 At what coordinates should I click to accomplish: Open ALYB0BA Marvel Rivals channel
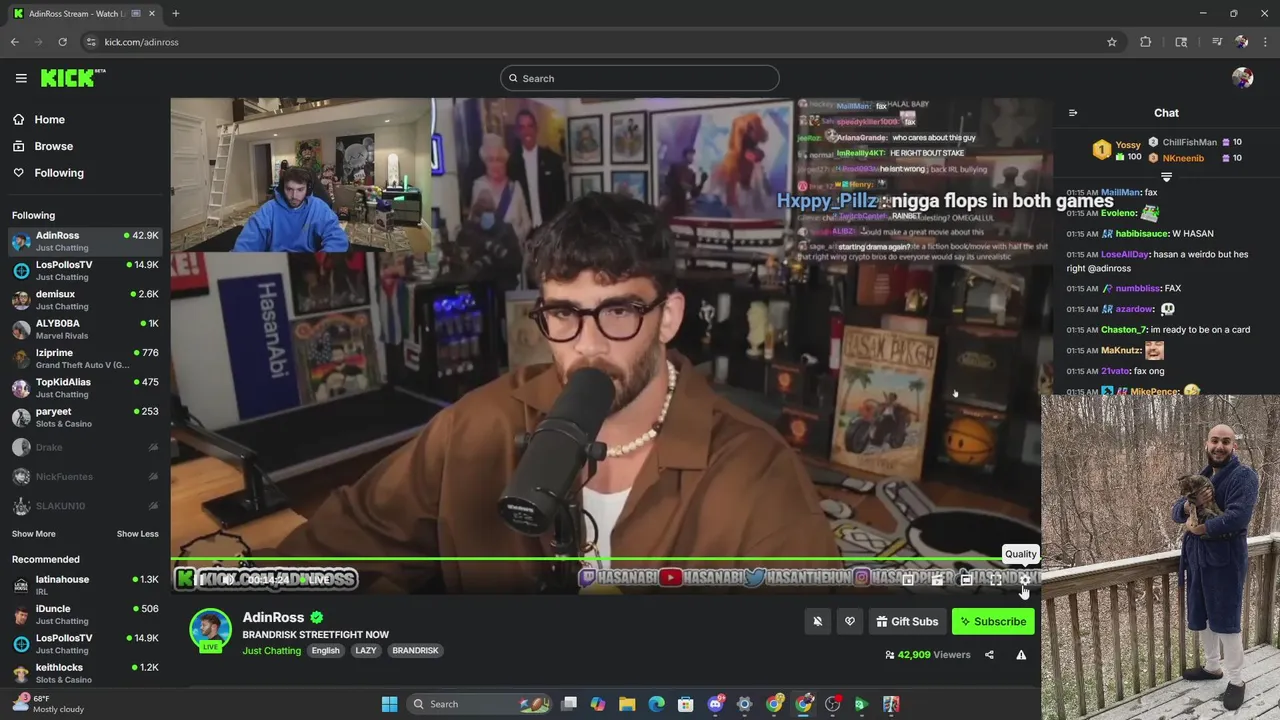point(85,329)
